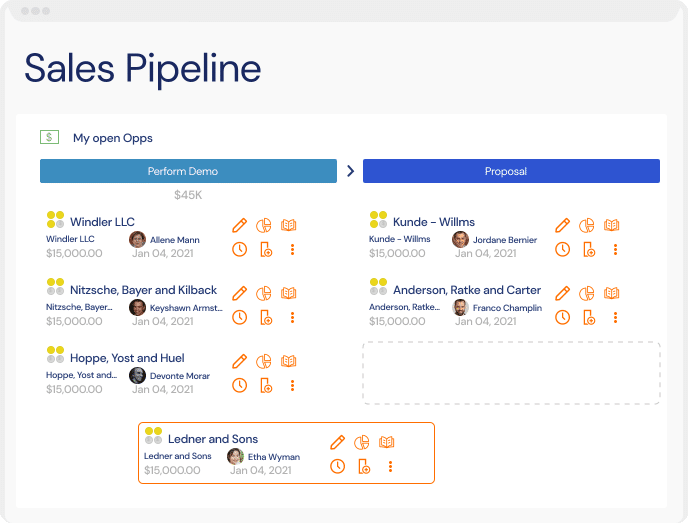Click Allene Mann's avatar photo
688x523 pixels.
pyautogui.click(x=137, y=240)
